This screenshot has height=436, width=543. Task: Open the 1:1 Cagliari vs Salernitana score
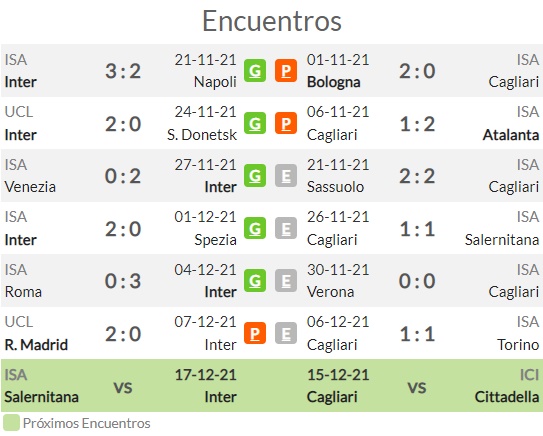pos(417,229)
